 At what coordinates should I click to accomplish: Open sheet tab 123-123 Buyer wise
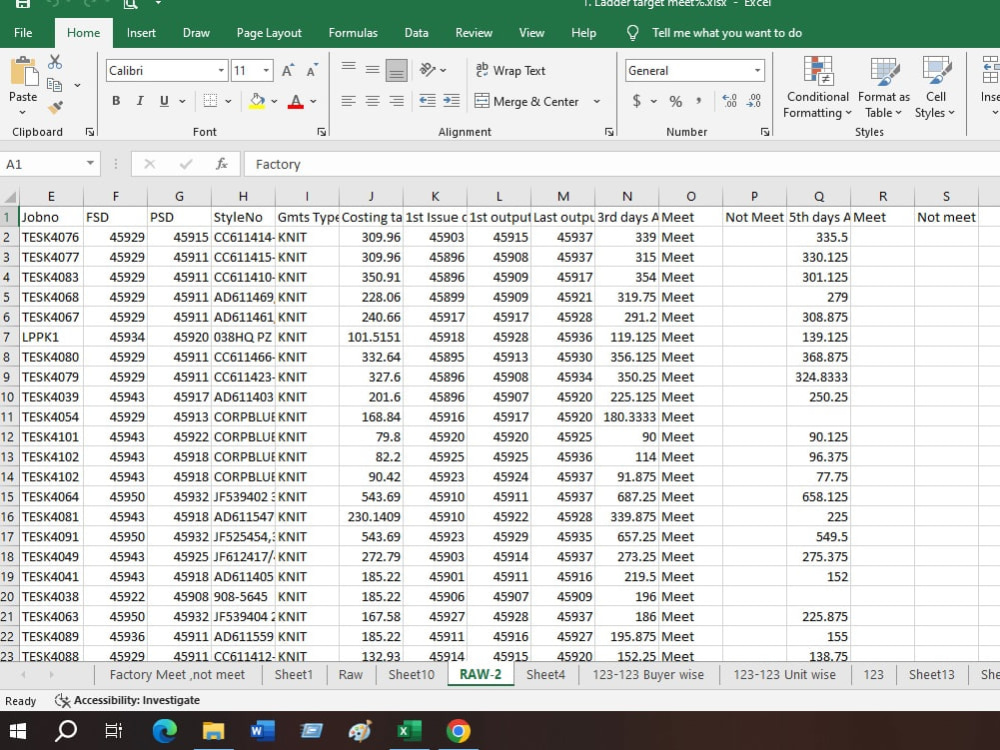tap(648, 675)
